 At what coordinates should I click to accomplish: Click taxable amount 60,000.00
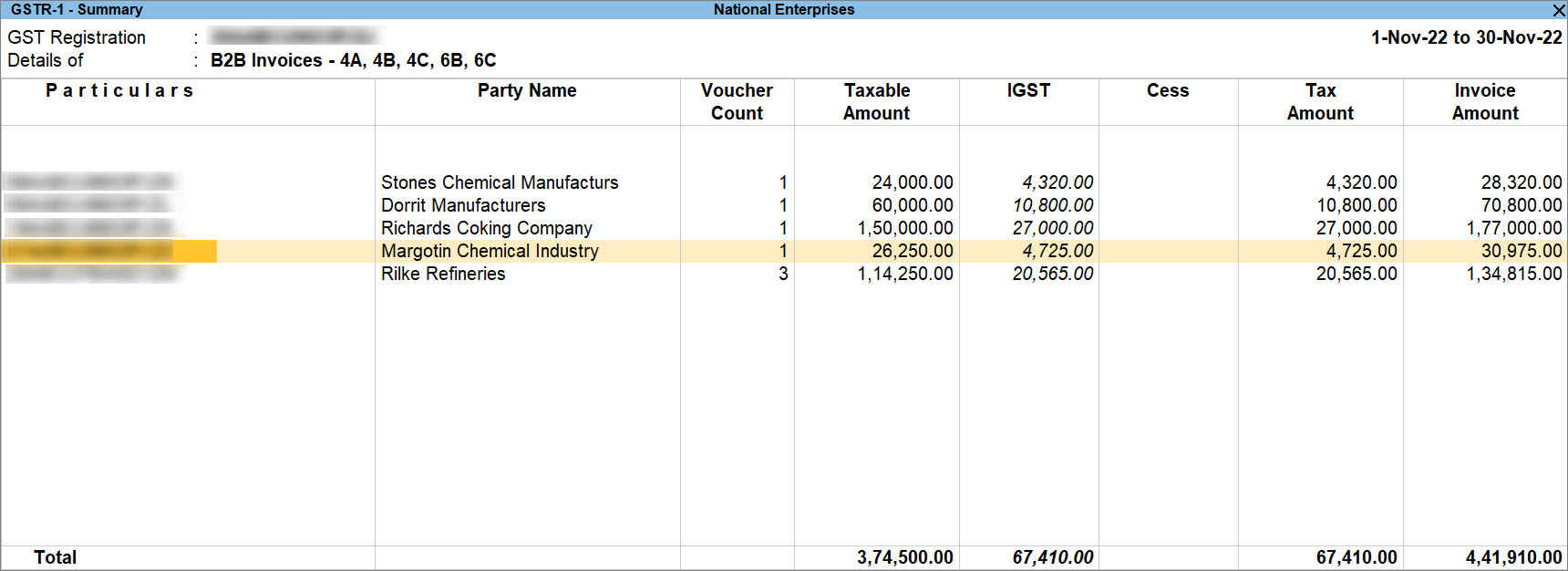click(913, 205)
